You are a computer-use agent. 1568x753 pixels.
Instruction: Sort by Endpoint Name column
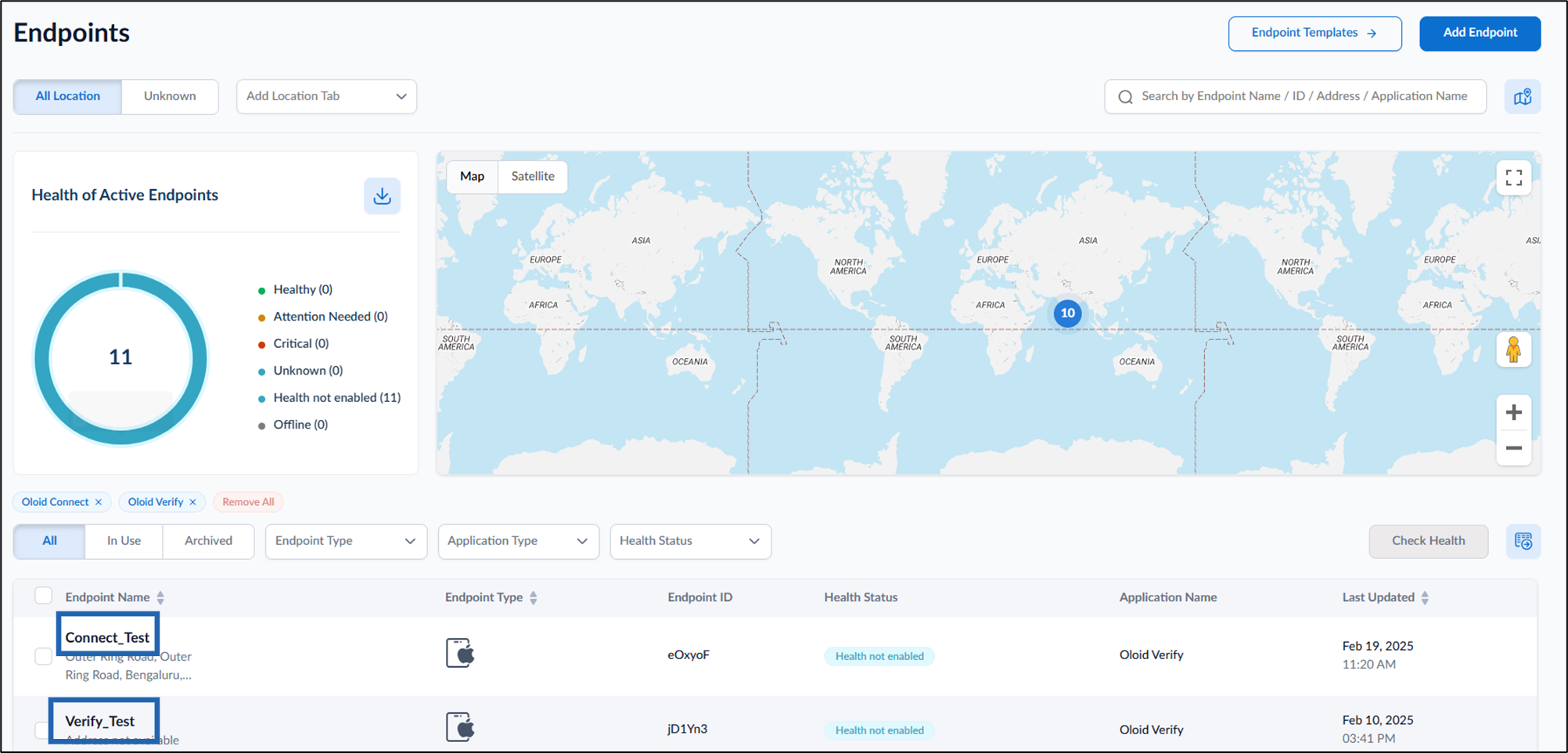point(160,597)
